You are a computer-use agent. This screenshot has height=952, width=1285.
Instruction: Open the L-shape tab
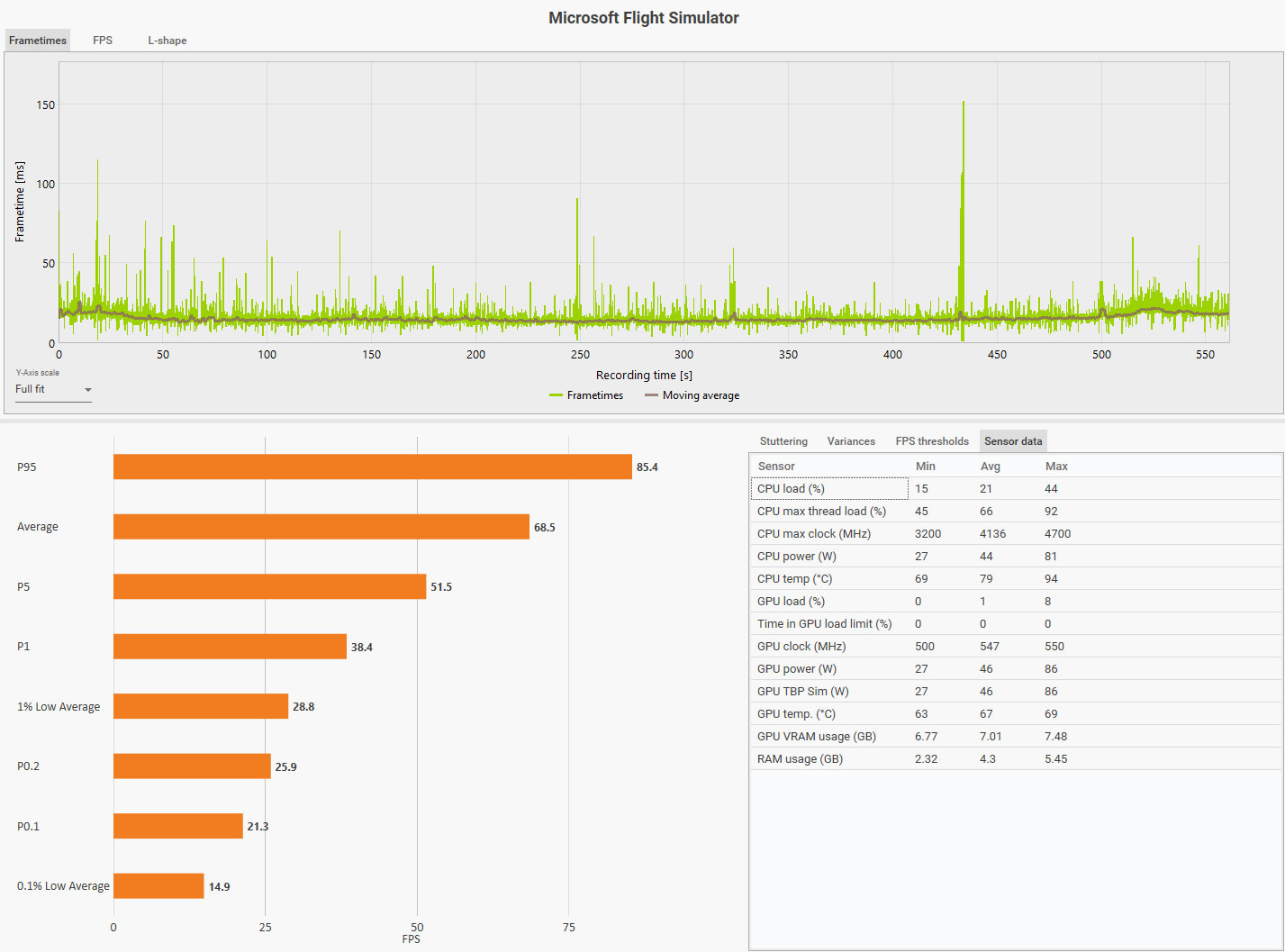point(167,41)
